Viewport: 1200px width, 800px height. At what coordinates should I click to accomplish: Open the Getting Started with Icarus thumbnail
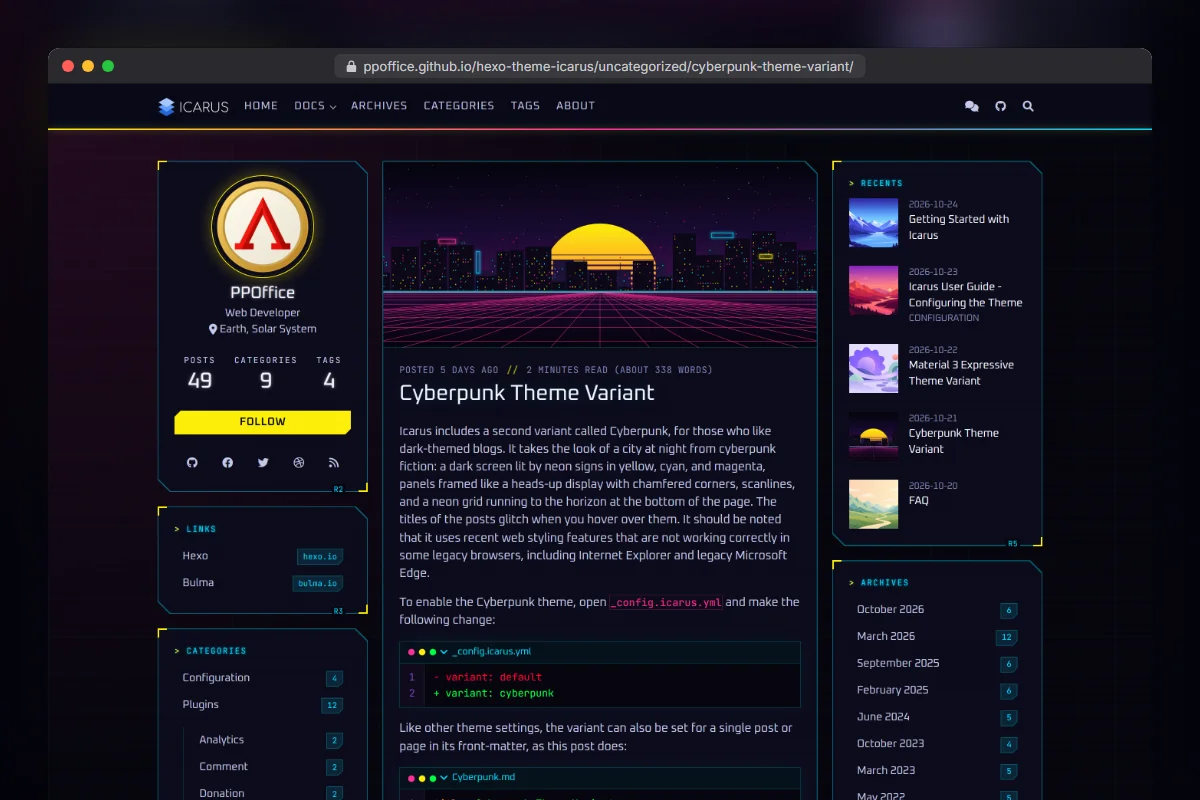(874, 222)
